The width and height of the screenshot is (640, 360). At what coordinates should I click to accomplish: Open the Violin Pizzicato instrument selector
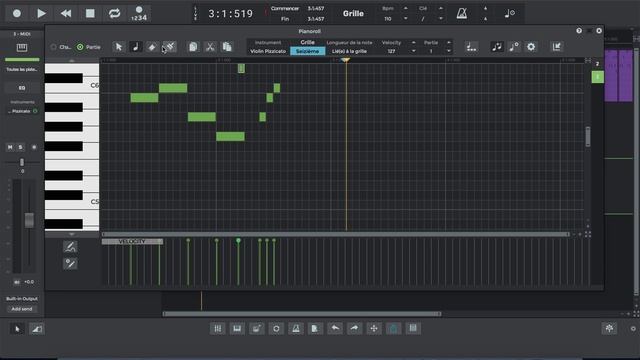coord(268,51)
